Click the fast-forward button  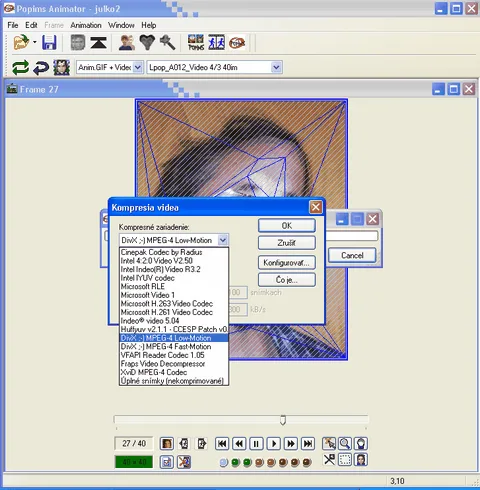[291, 444]
